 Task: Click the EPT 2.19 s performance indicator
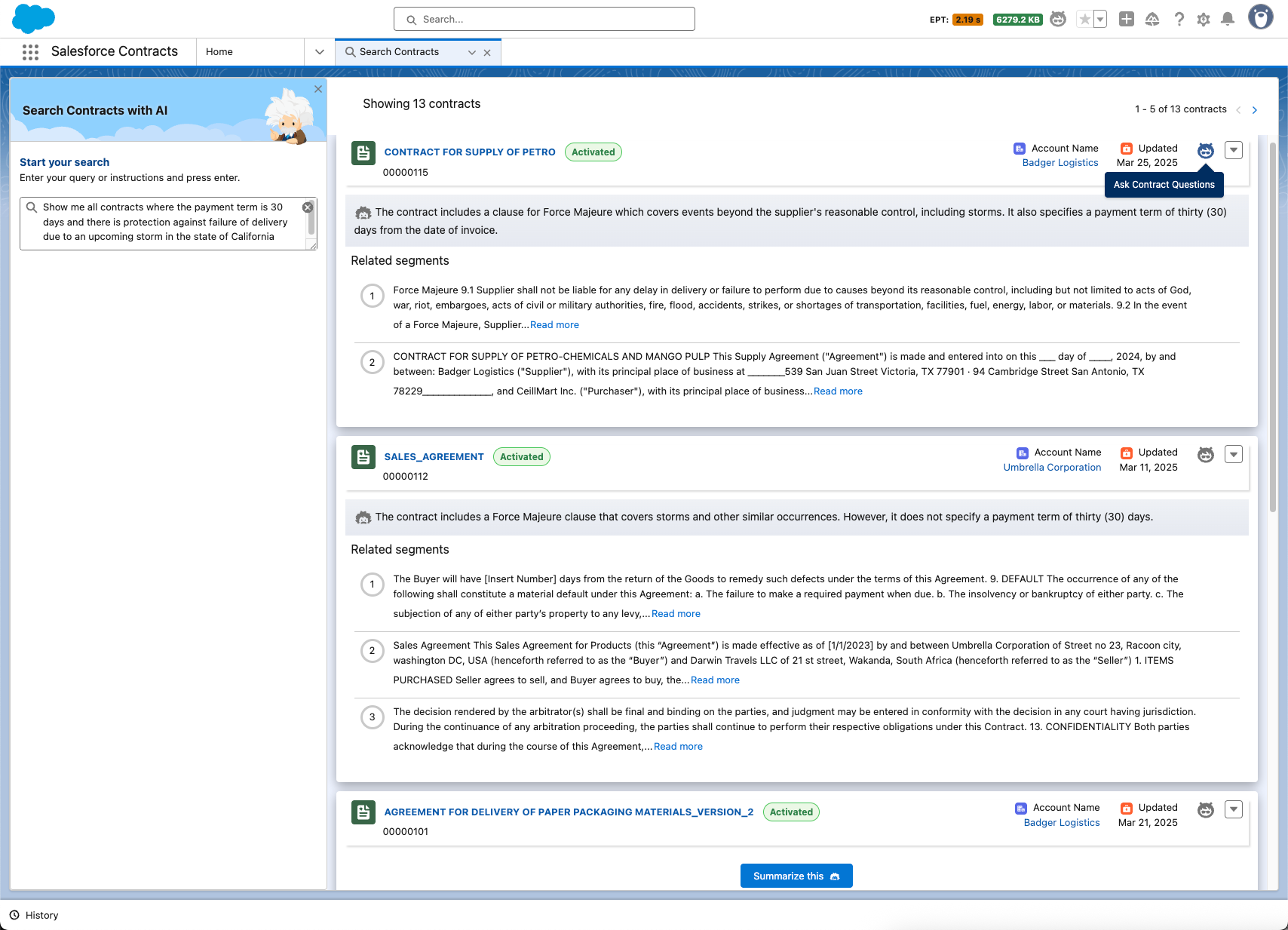(x=967, y=20)
